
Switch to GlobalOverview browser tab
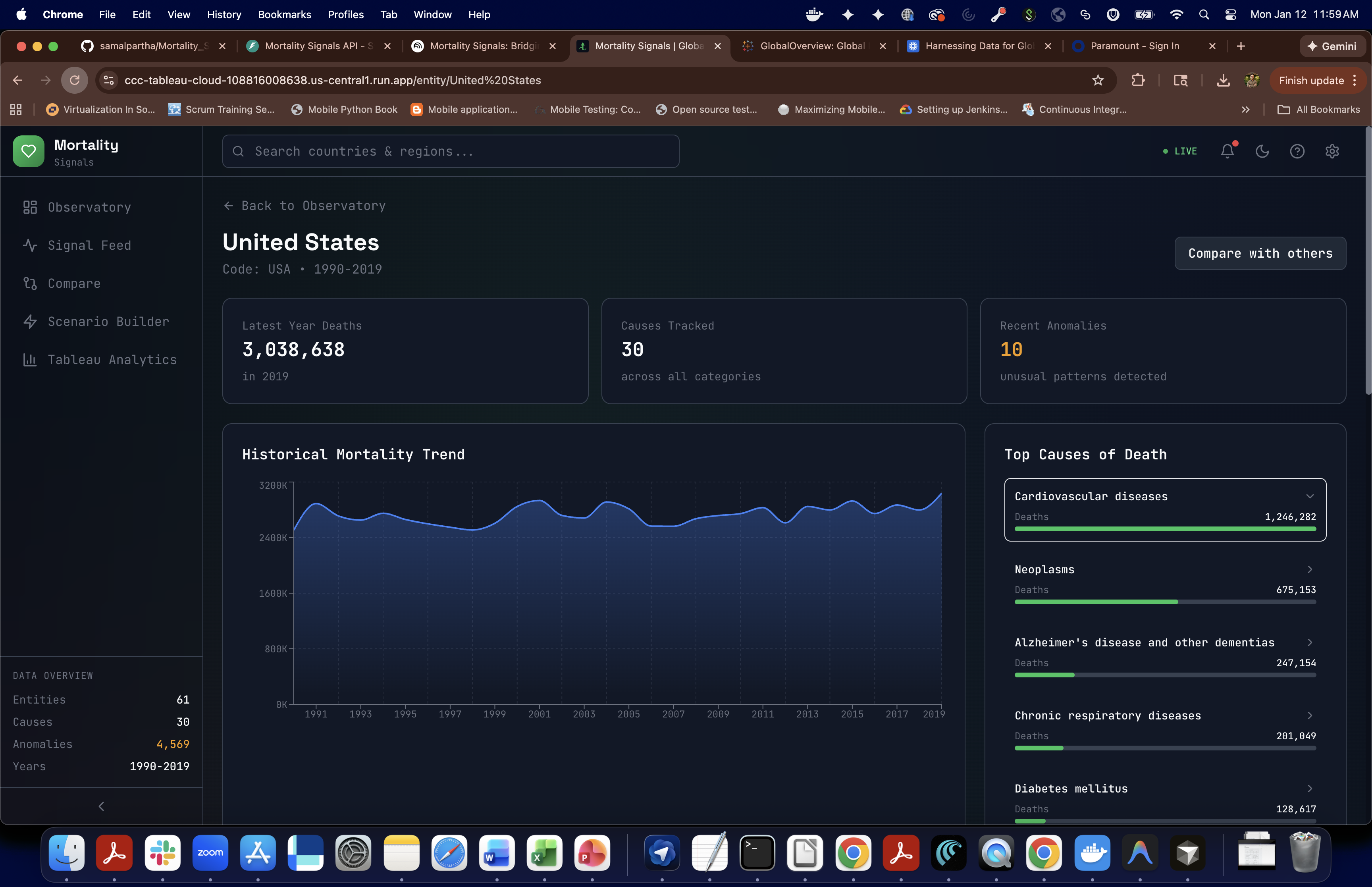(812, 46)
